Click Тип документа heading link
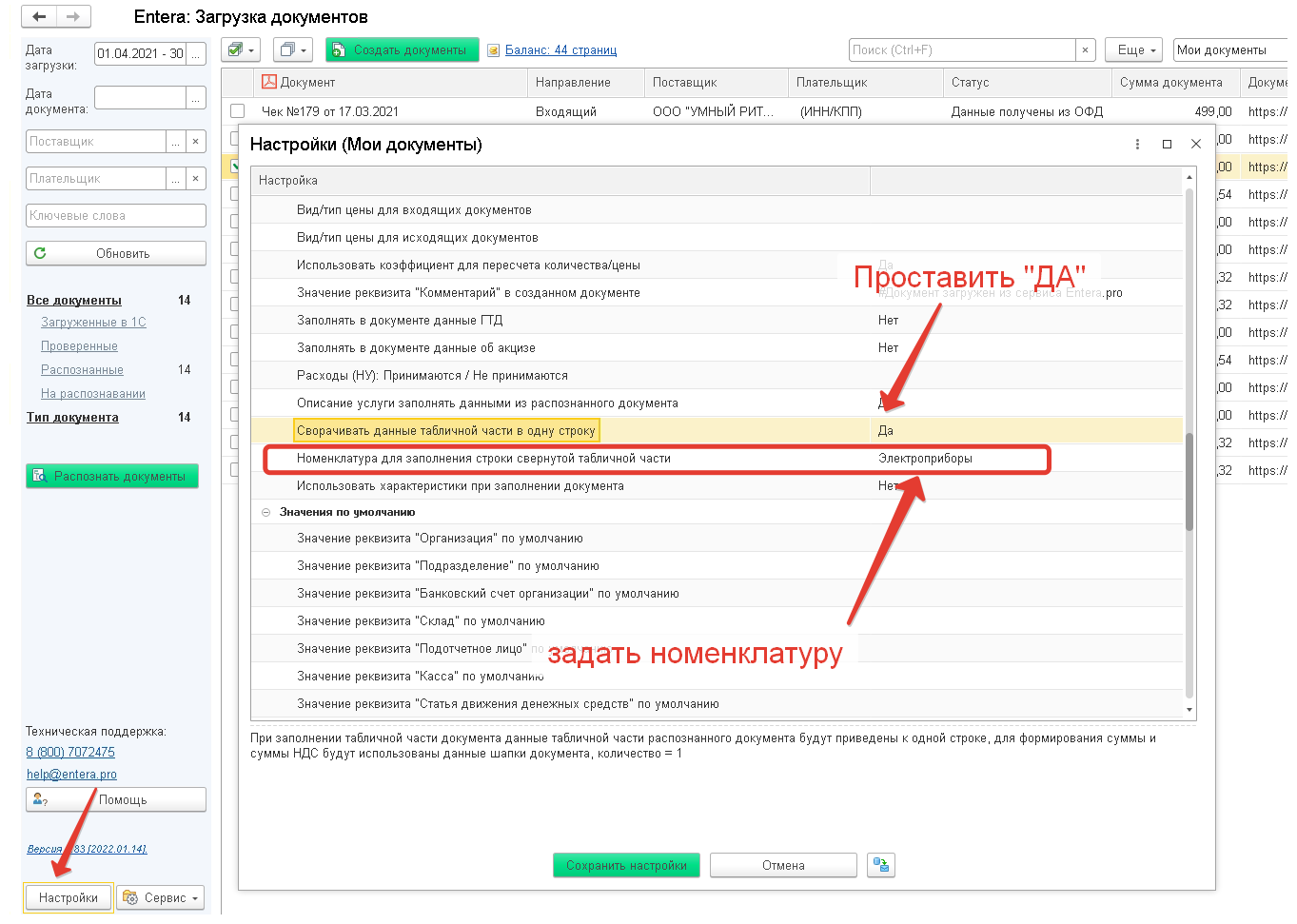Viewport: 1297px width, 924px height. (x=72, y=418)
